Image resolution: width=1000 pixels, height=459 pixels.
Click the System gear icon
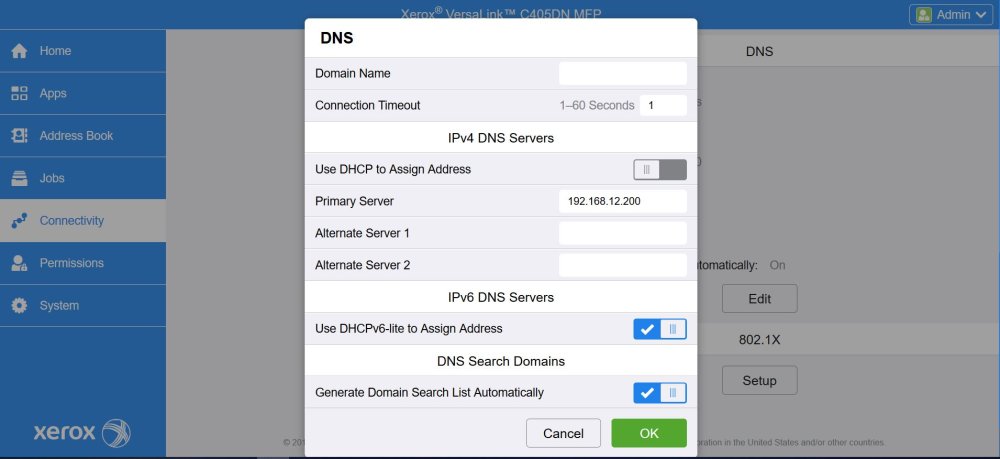(19, 305)
